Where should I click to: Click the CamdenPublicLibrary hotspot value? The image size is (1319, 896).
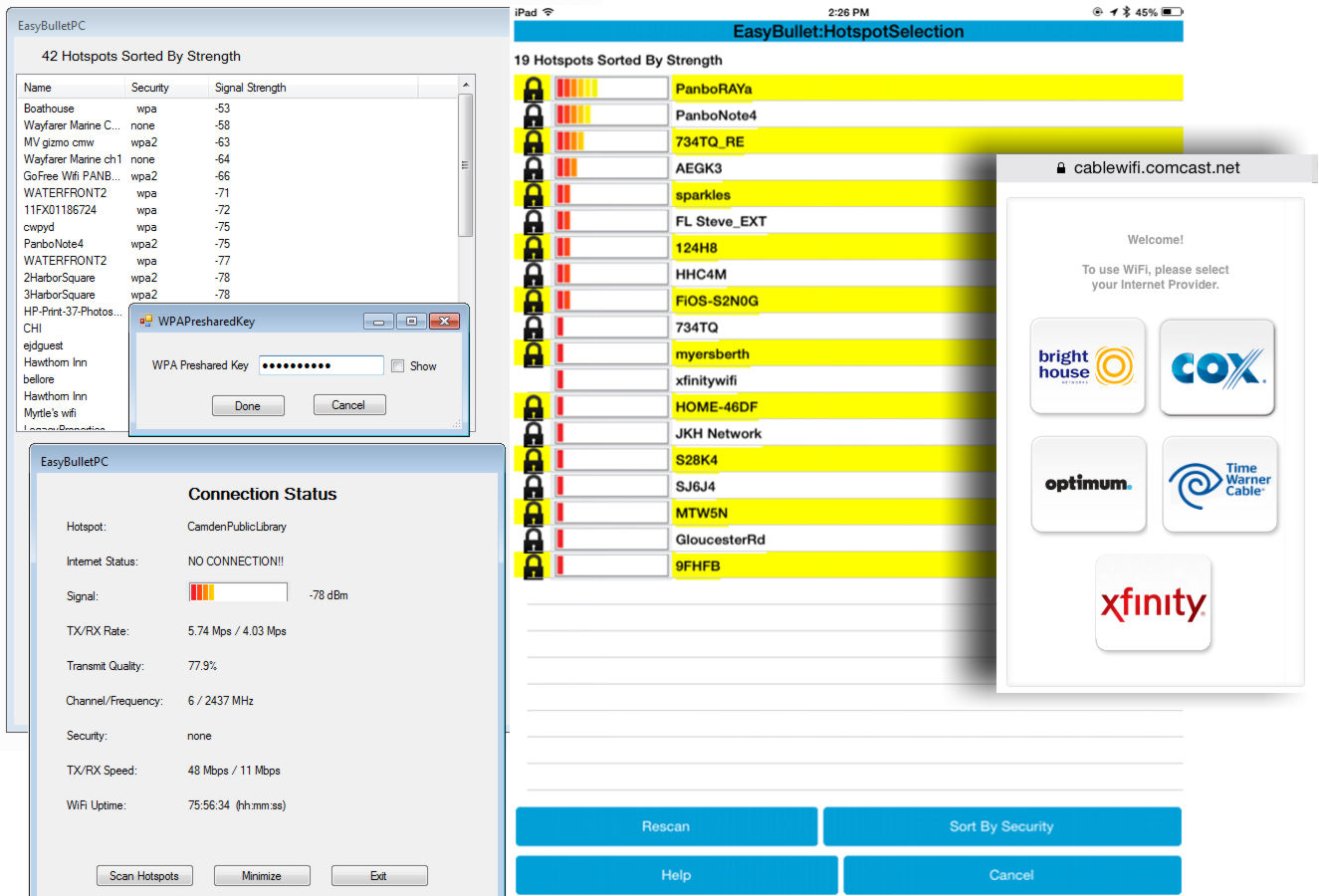[x=237, y=527]
